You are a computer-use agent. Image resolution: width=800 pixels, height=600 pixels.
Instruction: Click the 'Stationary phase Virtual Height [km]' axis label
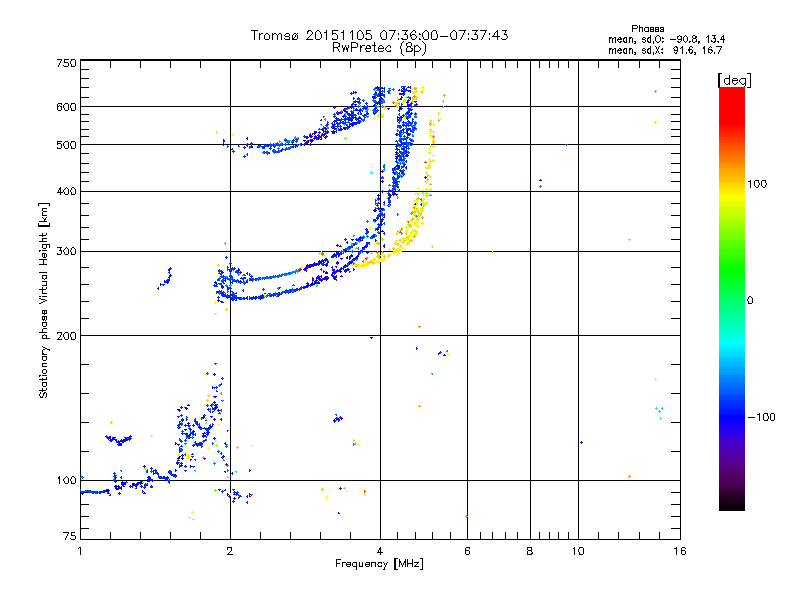coord(44,300)
